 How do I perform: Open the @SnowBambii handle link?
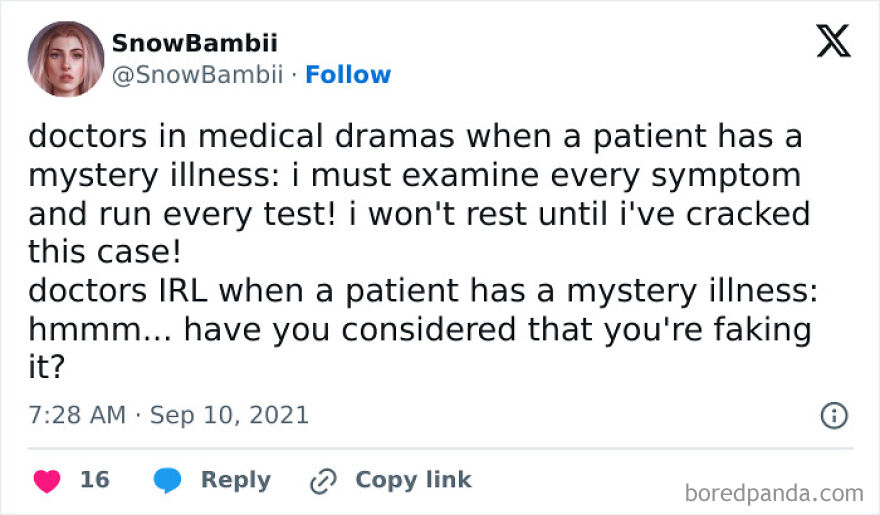pyautogui.click(x=197, y=75)
